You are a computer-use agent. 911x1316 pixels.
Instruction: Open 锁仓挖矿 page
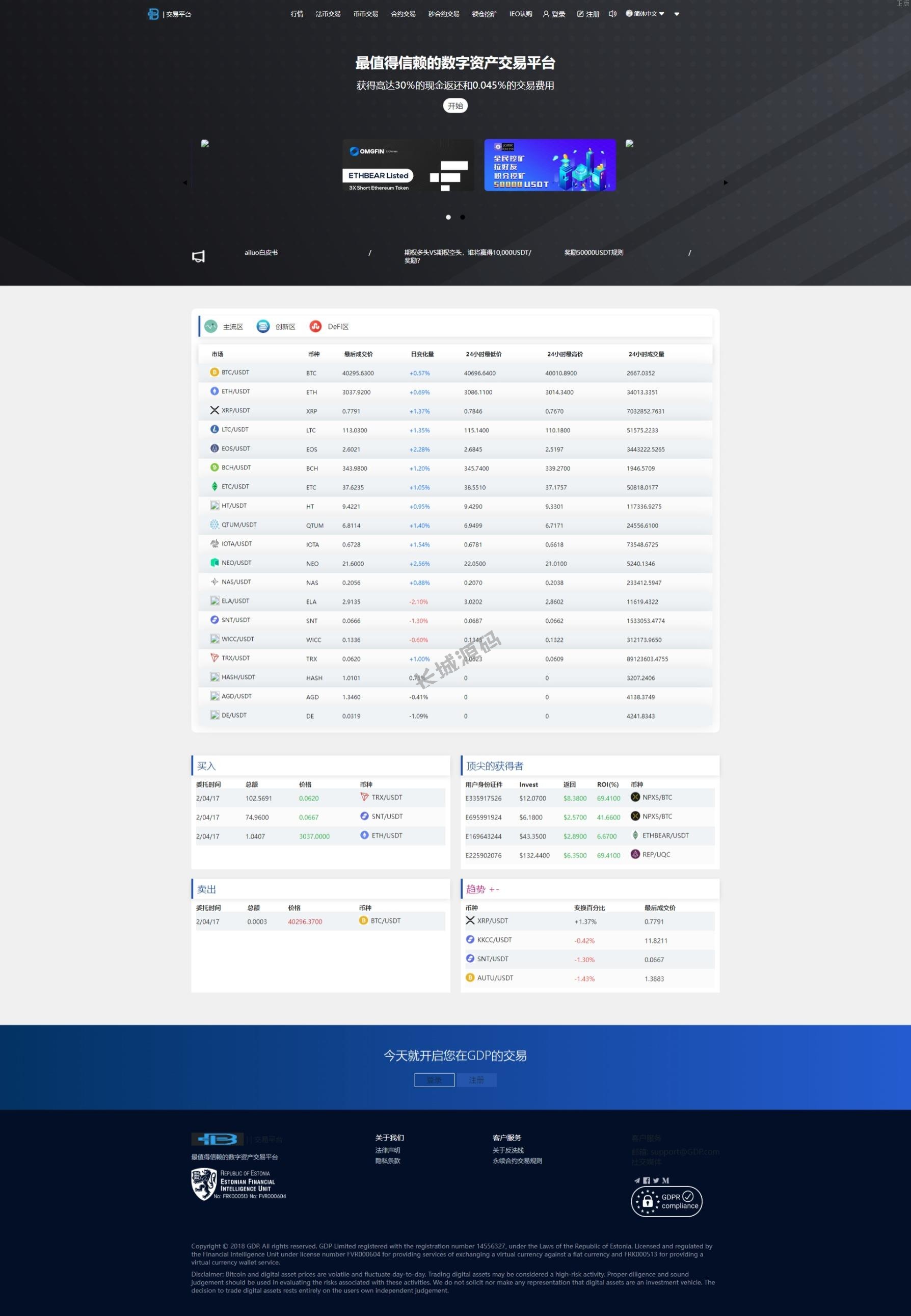(484, 14)
